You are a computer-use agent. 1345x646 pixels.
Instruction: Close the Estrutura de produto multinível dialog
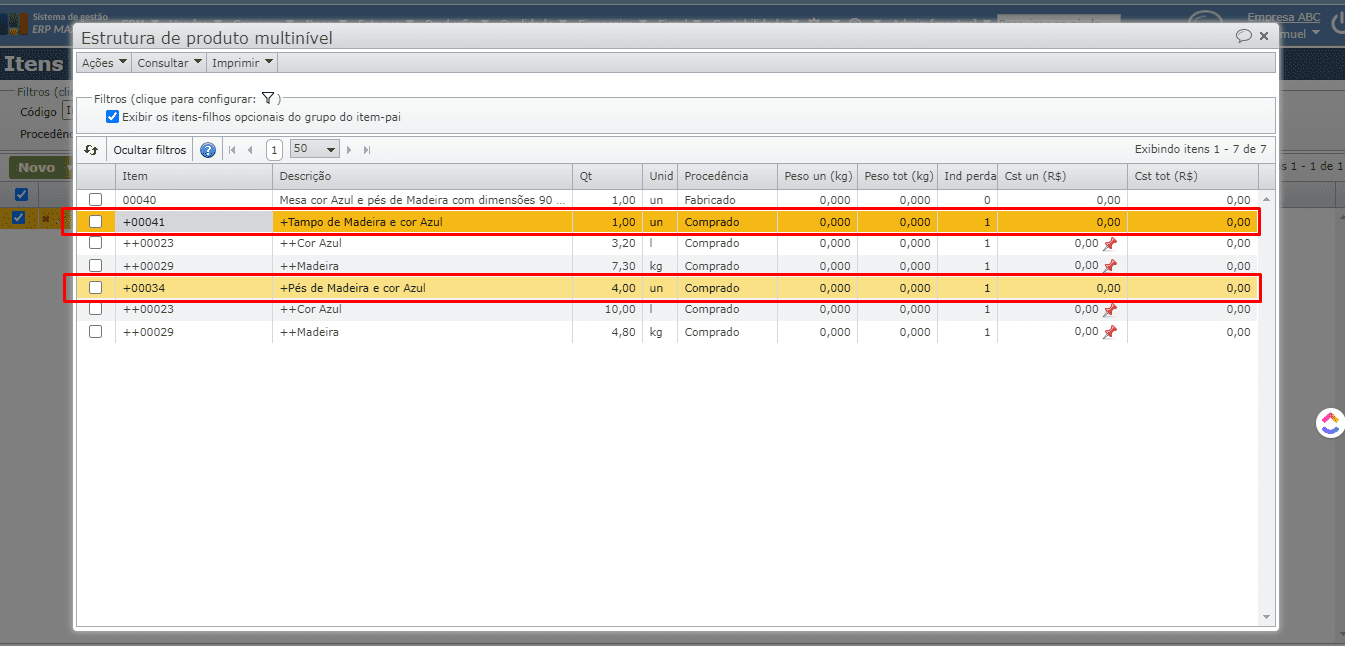click(1264, 36)
